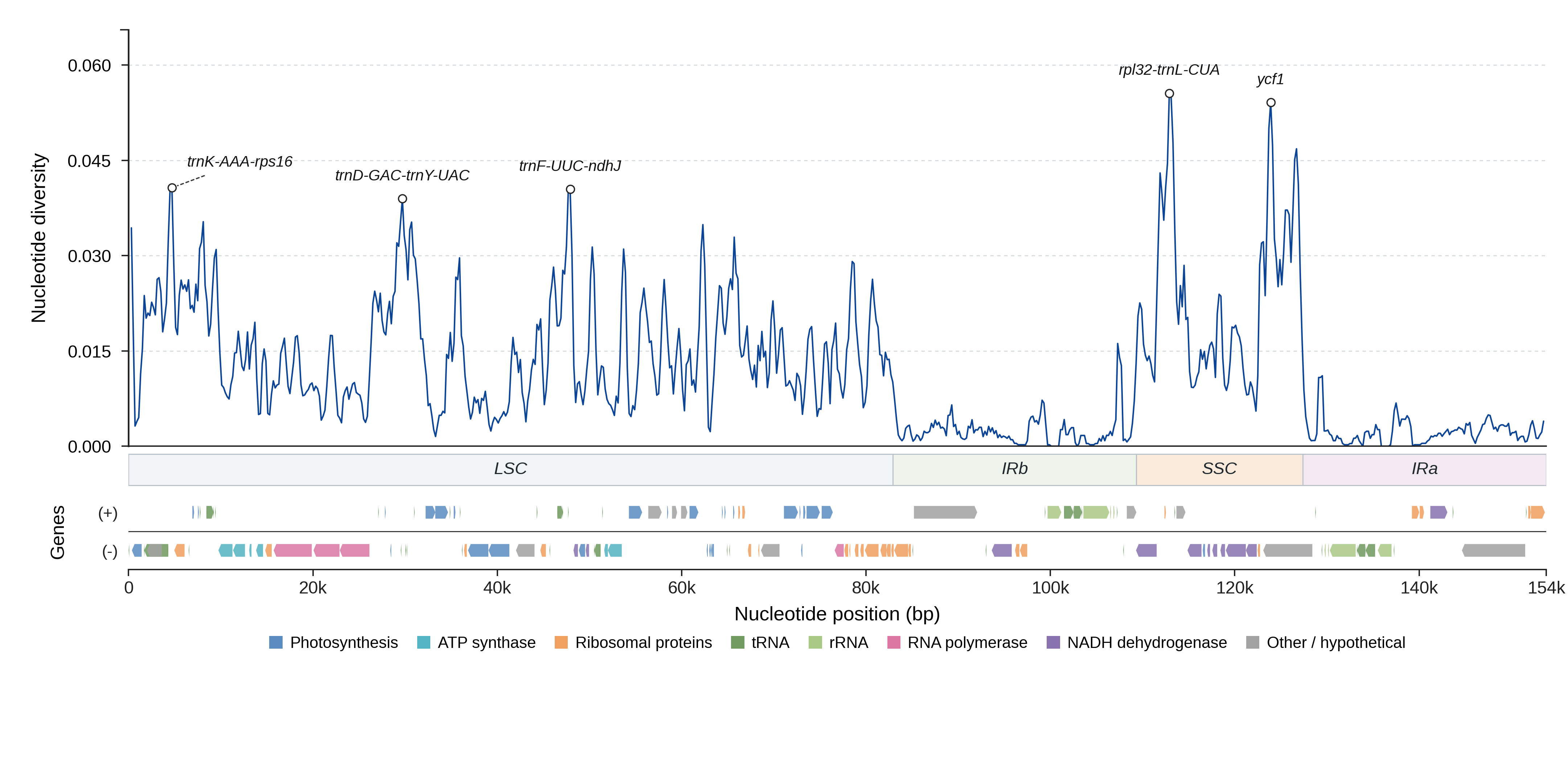The image size is (1568, 763).
Task: Click the 0.030 y-axis tick label
Action: click(90, 256)
